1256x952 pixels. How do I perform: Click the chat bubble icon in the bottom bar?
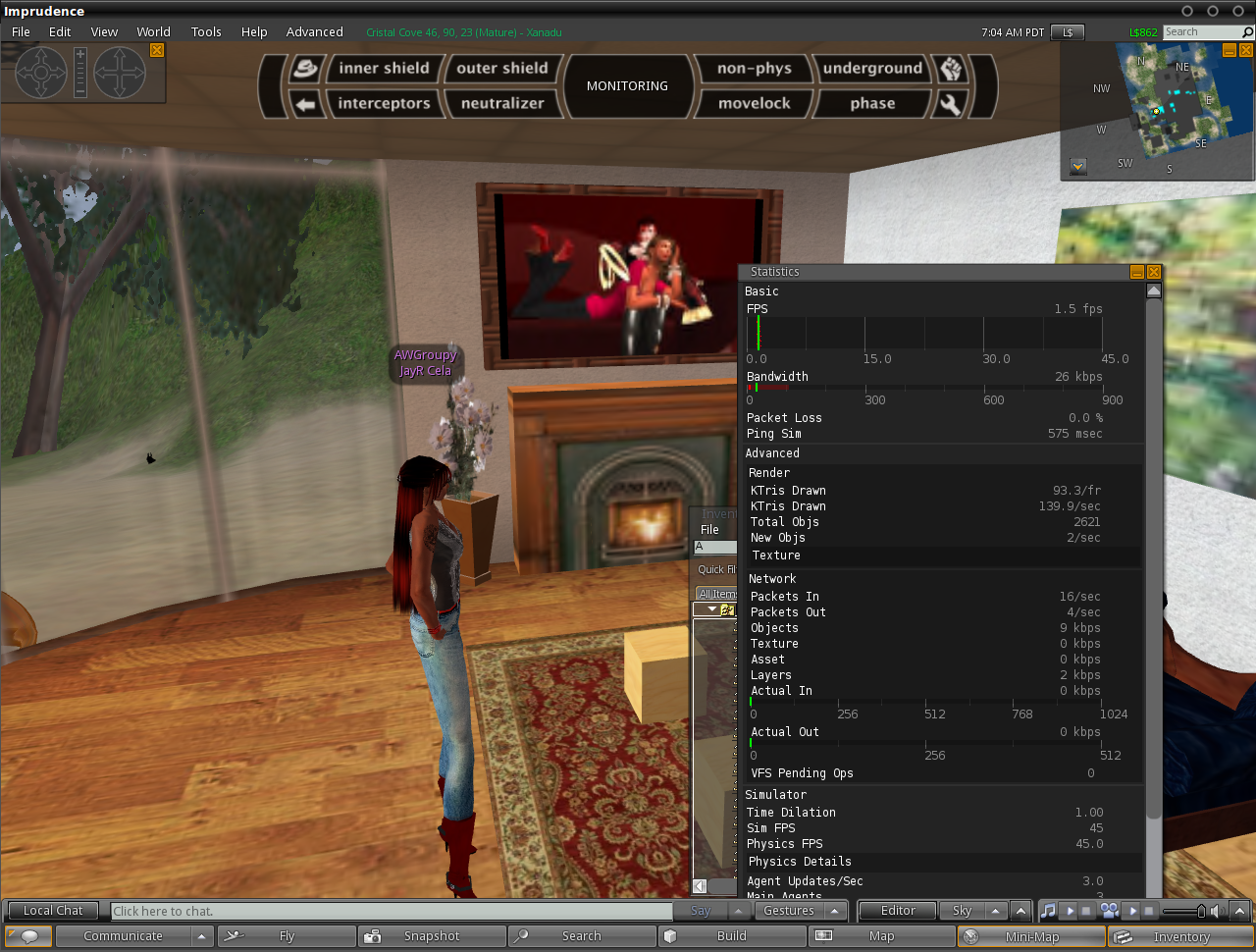(x=28, y=936)
